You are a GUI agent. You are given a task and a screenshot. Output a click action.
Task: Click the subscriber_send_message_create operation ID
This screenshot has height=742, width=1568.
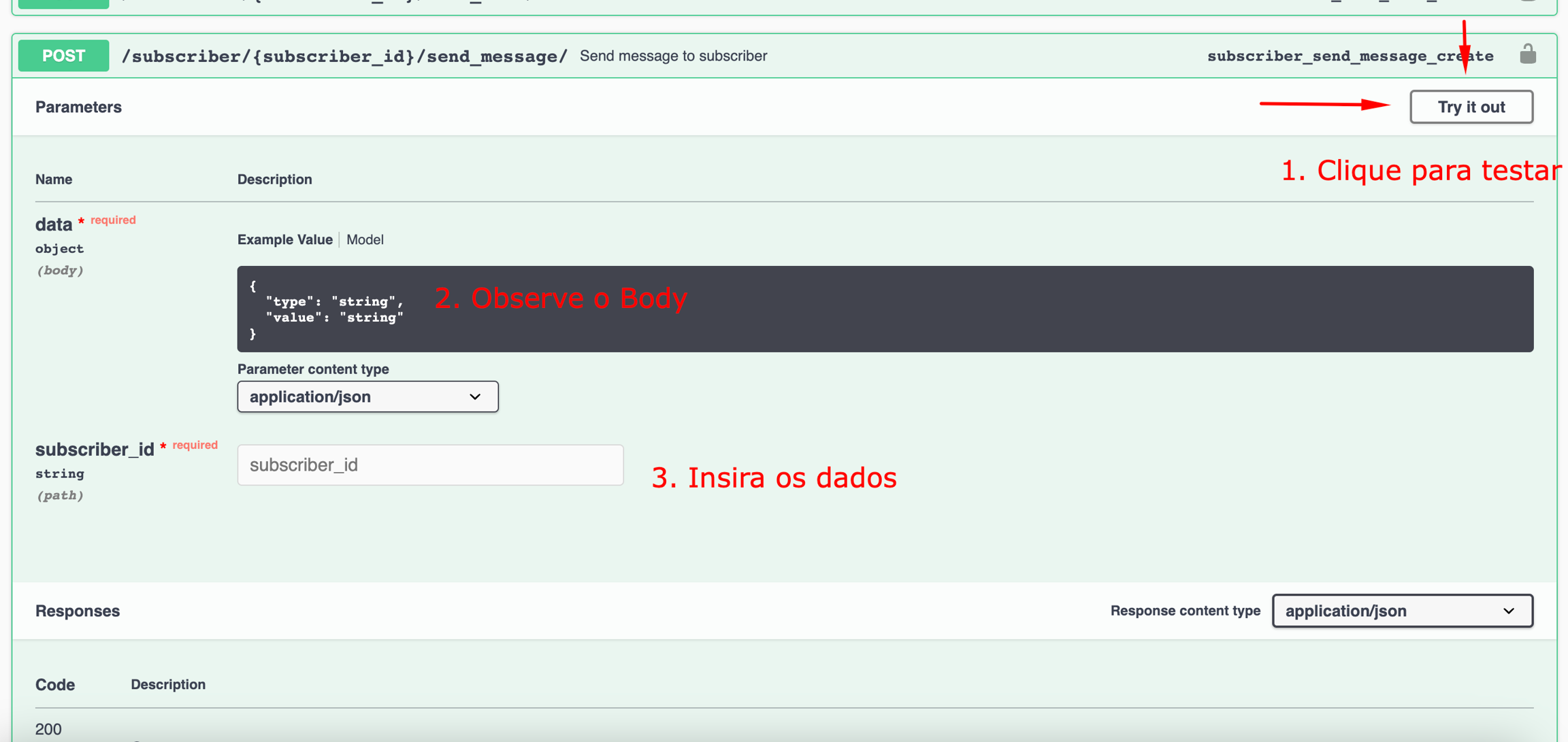[1350, 56]
